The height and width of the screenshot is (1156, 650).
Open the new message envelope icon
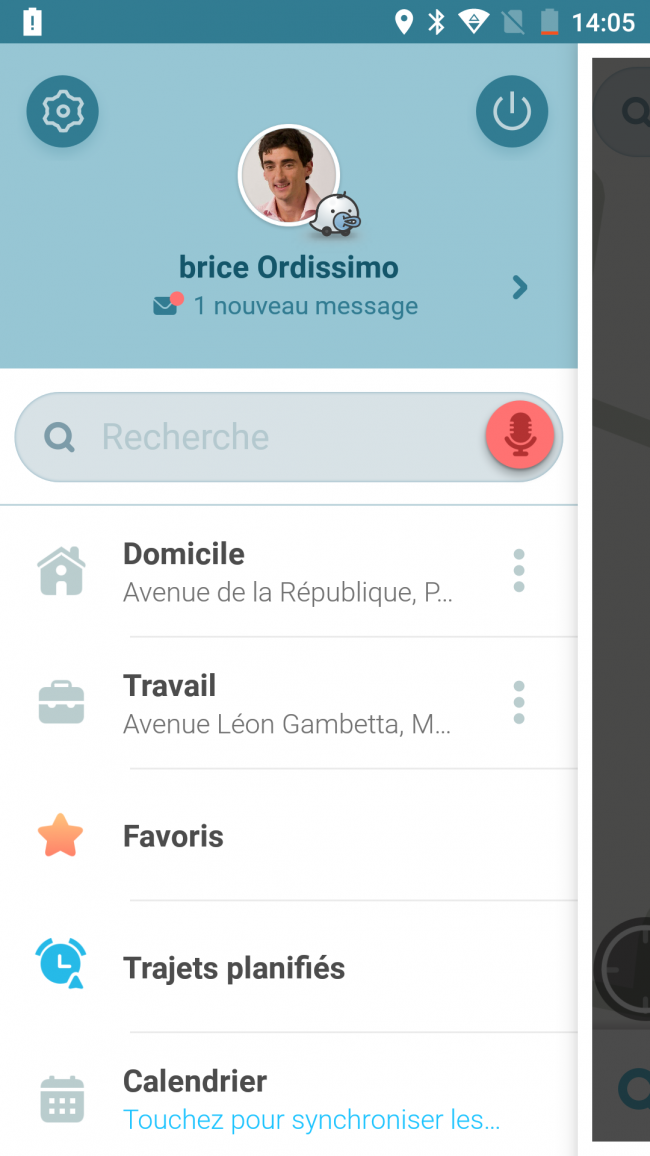click(x=168, y=304)
